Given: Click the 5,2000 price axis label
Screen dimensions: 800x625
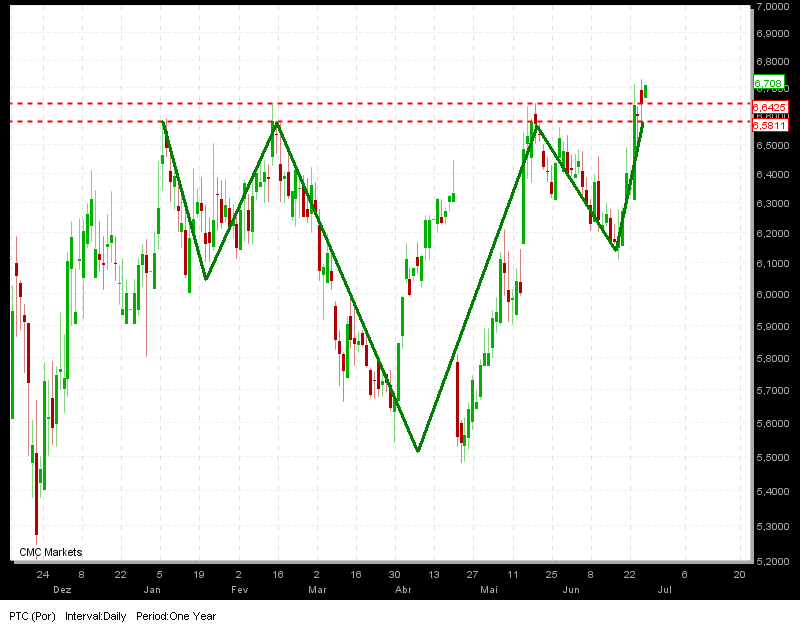Looking at the screenshot, I should pyautogui.click(x=773, y=562).
